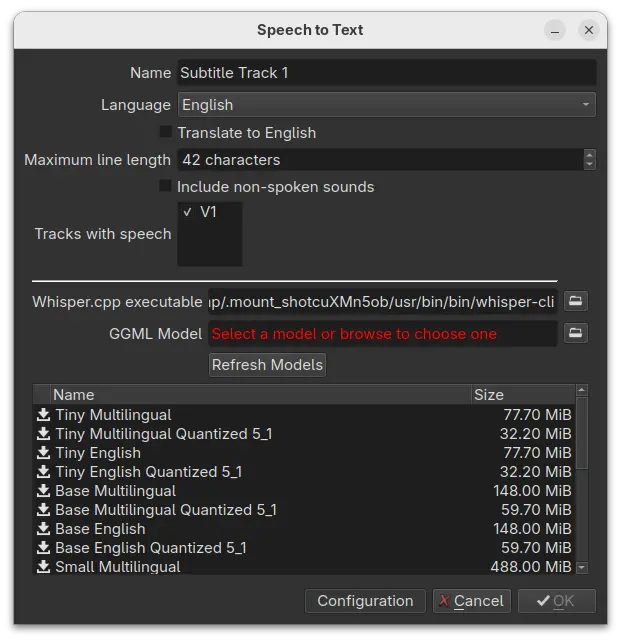Toggle Include non-spoken sounds option
Viewport: 621px width, 641px height.
point(166,187)
